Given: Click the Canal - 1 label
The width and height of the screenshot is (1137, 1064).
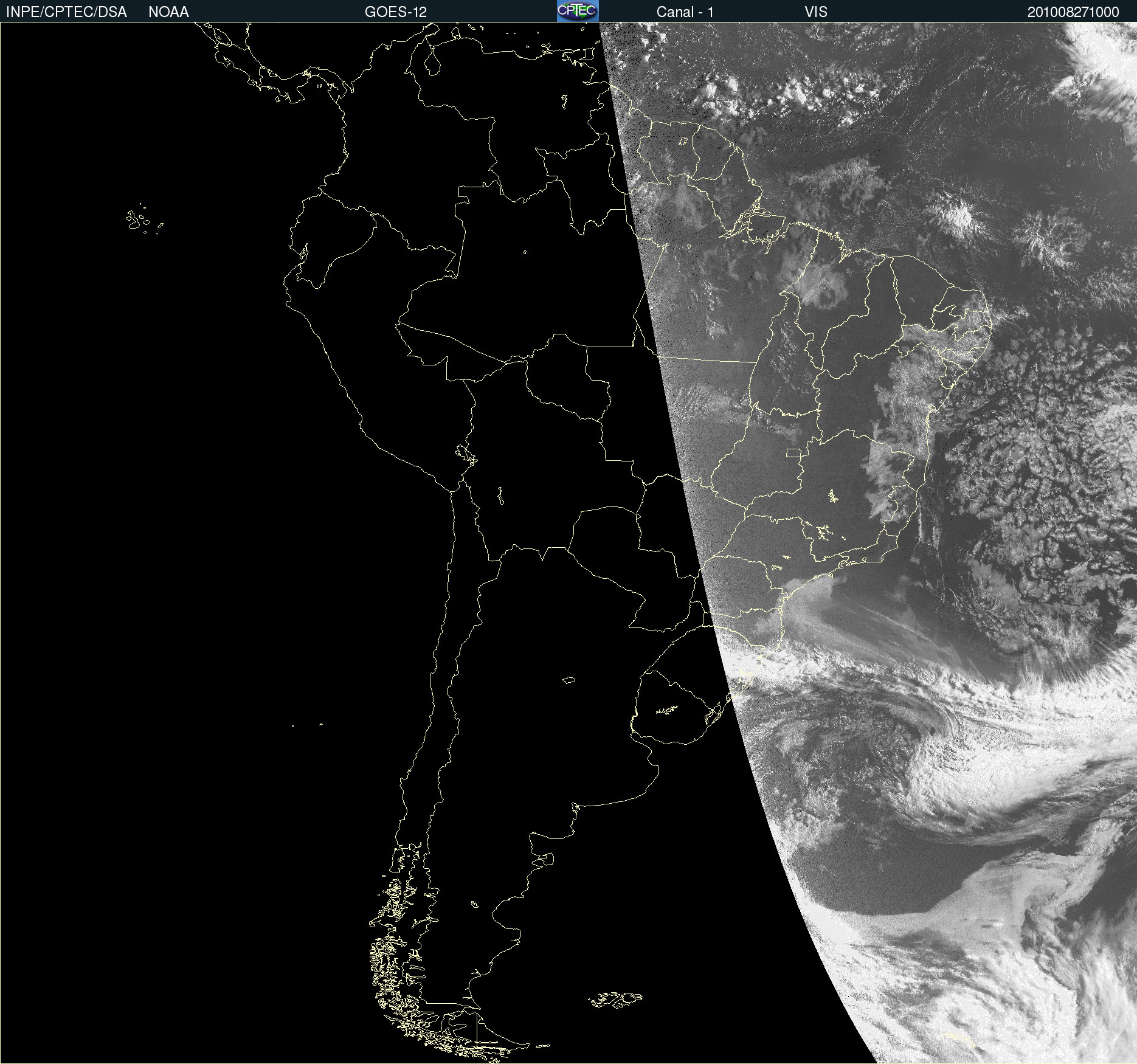Looking at the screenshot, I should coord(685,12).
